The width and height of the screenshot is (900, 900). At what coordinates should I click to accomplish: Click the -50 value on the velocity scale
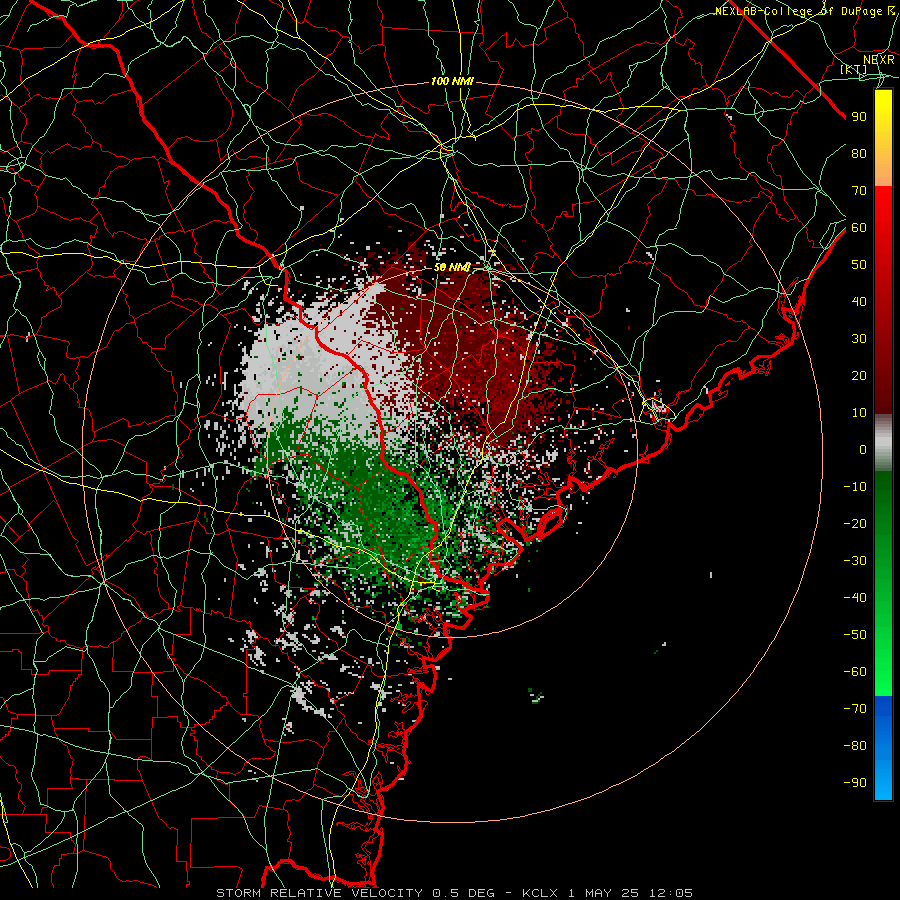[x=855, y=635]
